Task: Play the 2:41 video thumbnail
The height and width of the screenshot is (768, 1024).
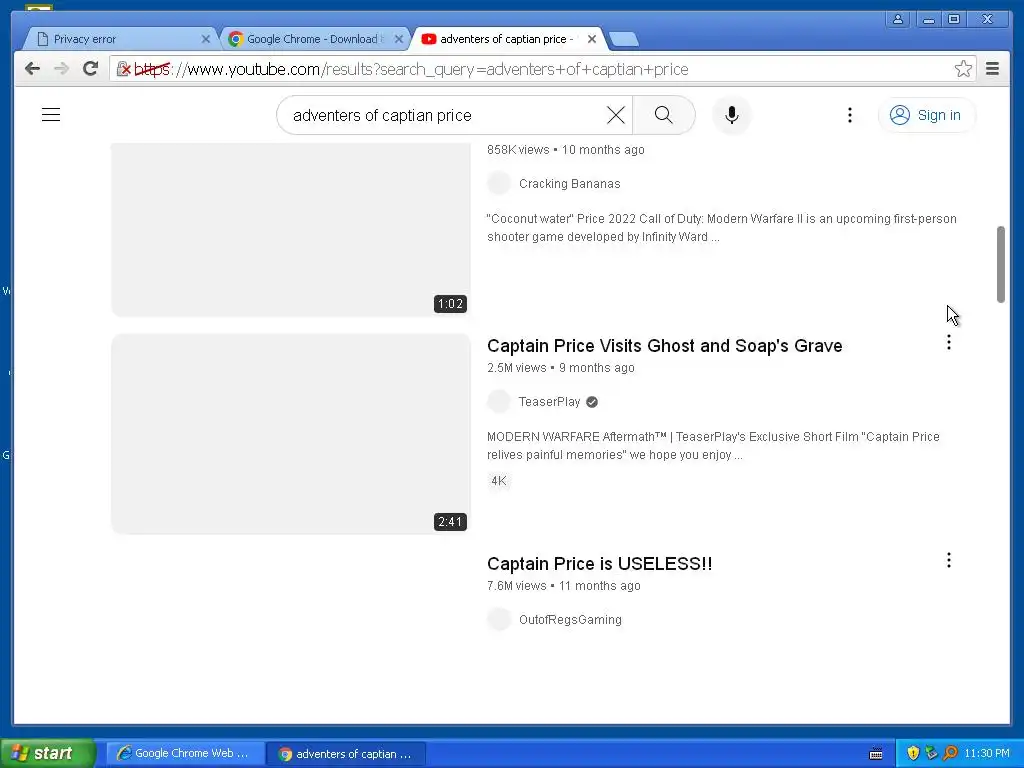Action: [291, 434]
